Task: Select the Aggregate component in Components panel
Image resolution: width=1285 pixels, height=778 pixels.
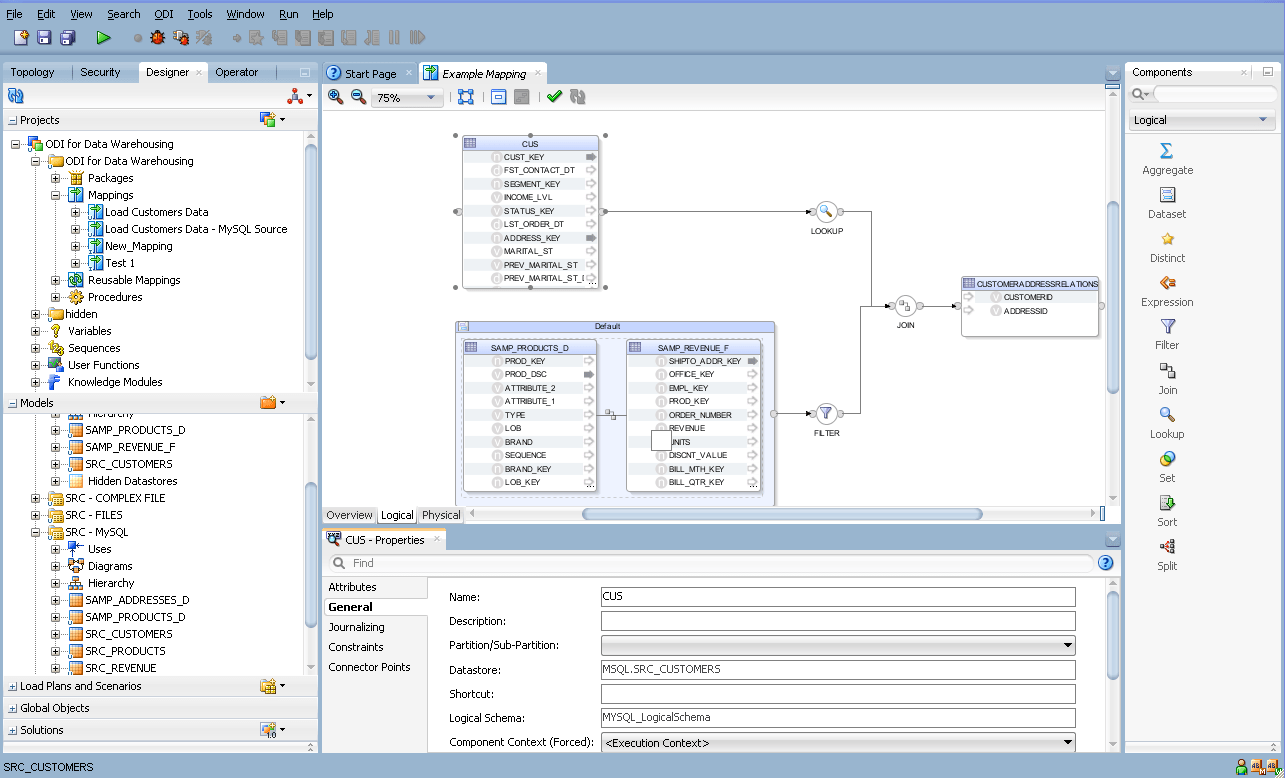Action: pyautogui.click(x=1166, y=160)
